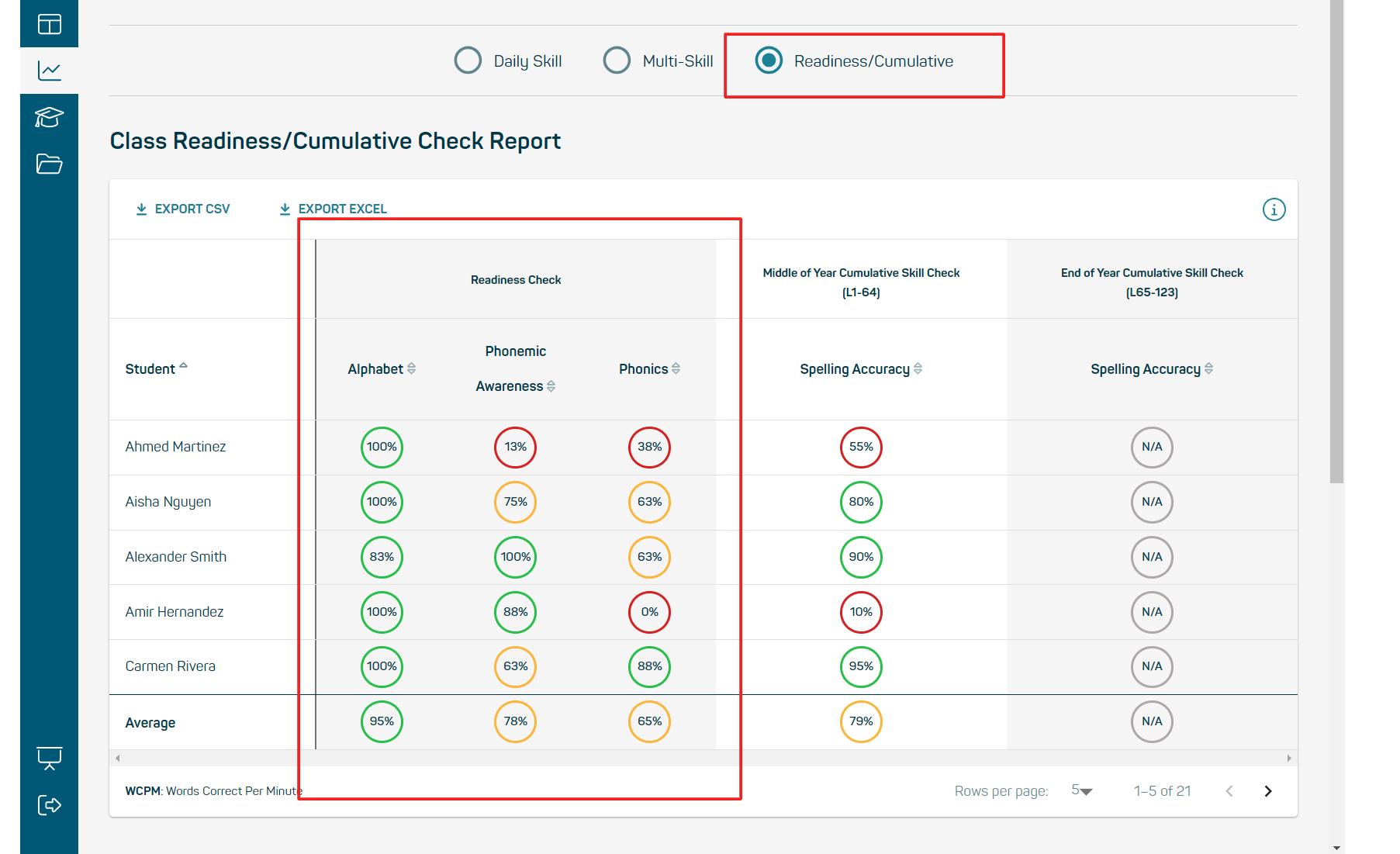This screenshot has width=1400, height=854.
Task: Open the graduation cap icon in sidebar
Action: pyautogui.click(x=50, y=117)
